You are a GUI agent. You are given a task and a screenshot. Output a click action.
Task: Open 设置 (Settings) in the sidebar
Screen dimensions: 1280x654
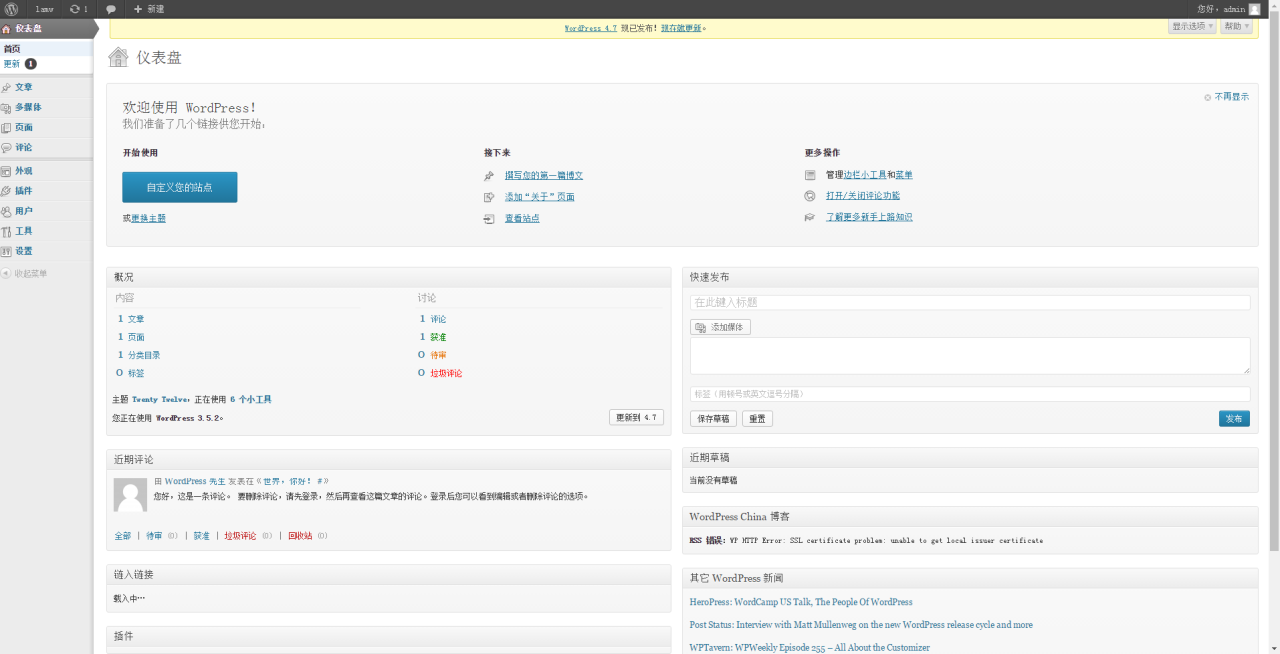tap(23, 251)
